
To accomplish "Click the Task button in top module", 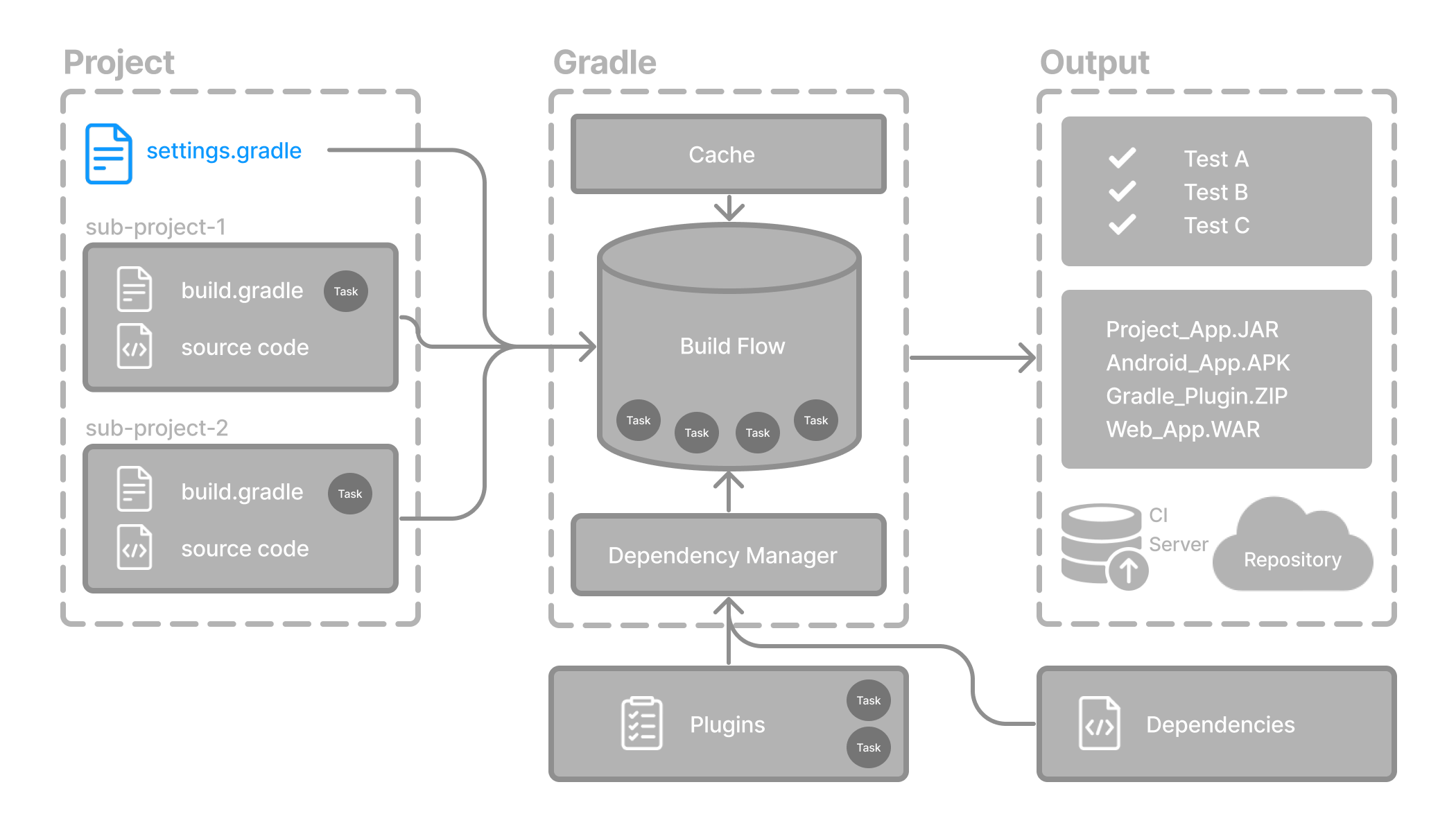I will tap(347, 290).
